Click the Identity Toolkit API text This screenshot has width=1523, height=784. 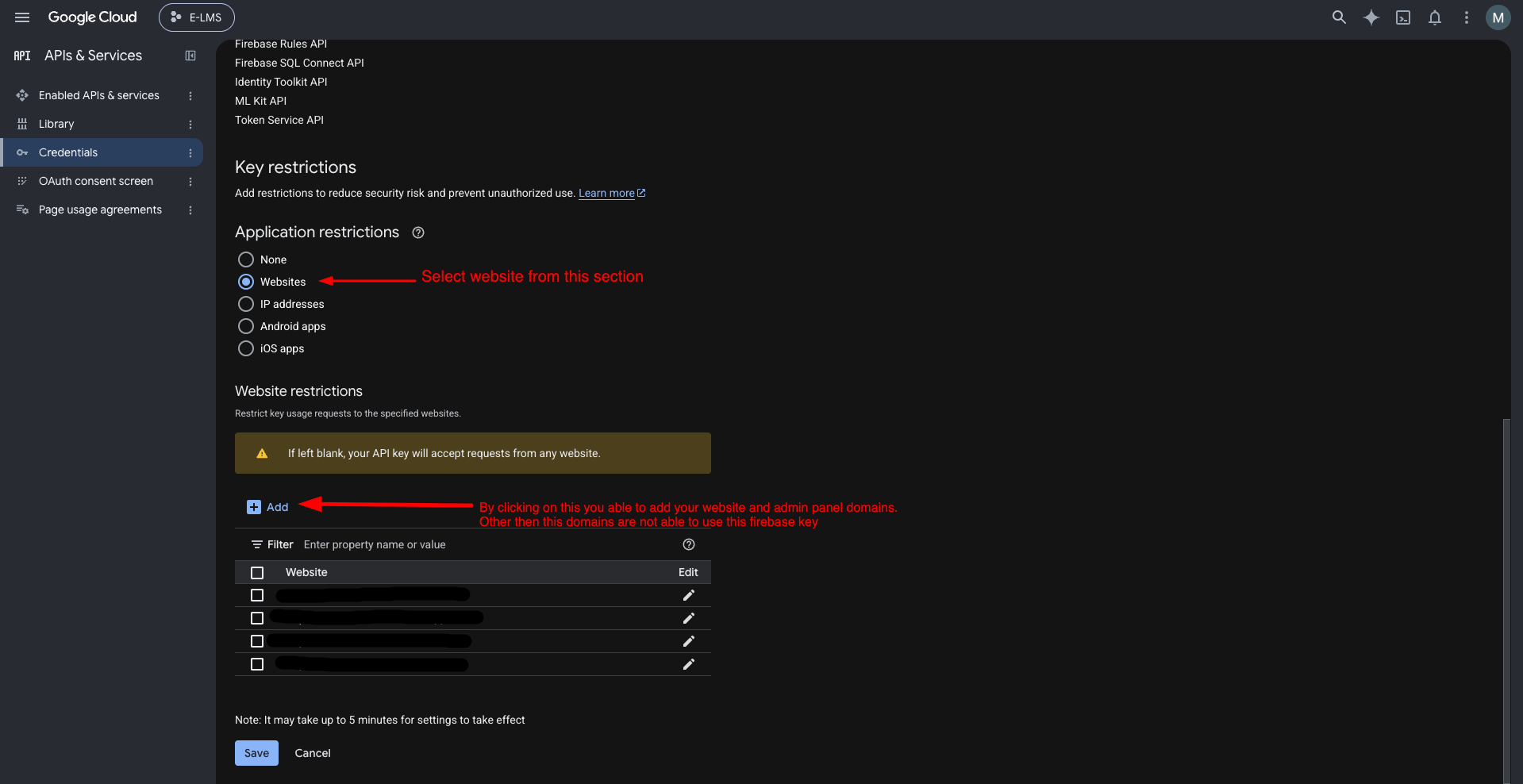[x=281, y=82]
